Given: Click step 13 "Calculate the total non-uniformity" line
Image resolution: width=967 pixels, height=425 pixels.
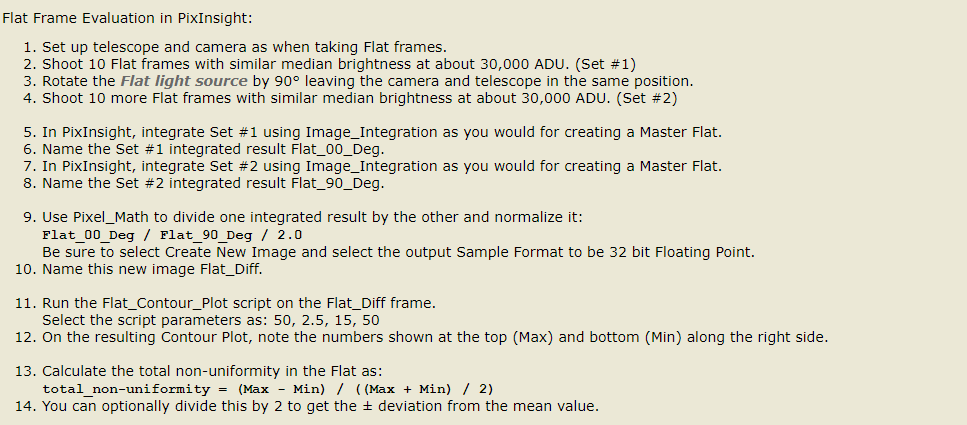Looking at the screenshot, I should click(212, 371).
